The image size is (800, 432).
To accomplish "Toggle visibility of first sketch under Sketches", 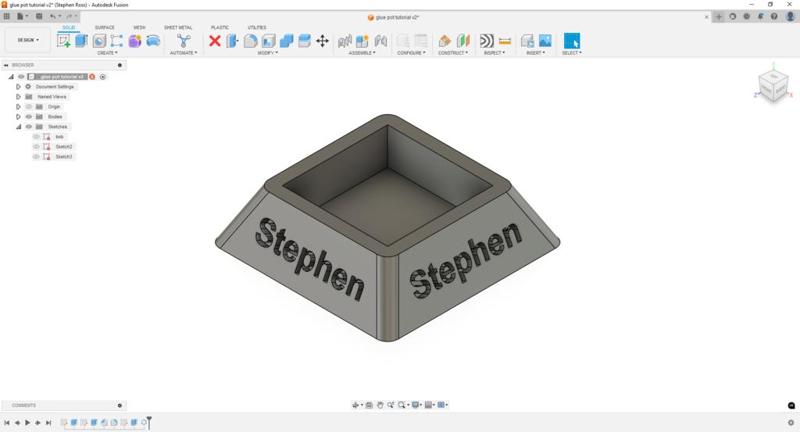I will [x=36, y=137].
